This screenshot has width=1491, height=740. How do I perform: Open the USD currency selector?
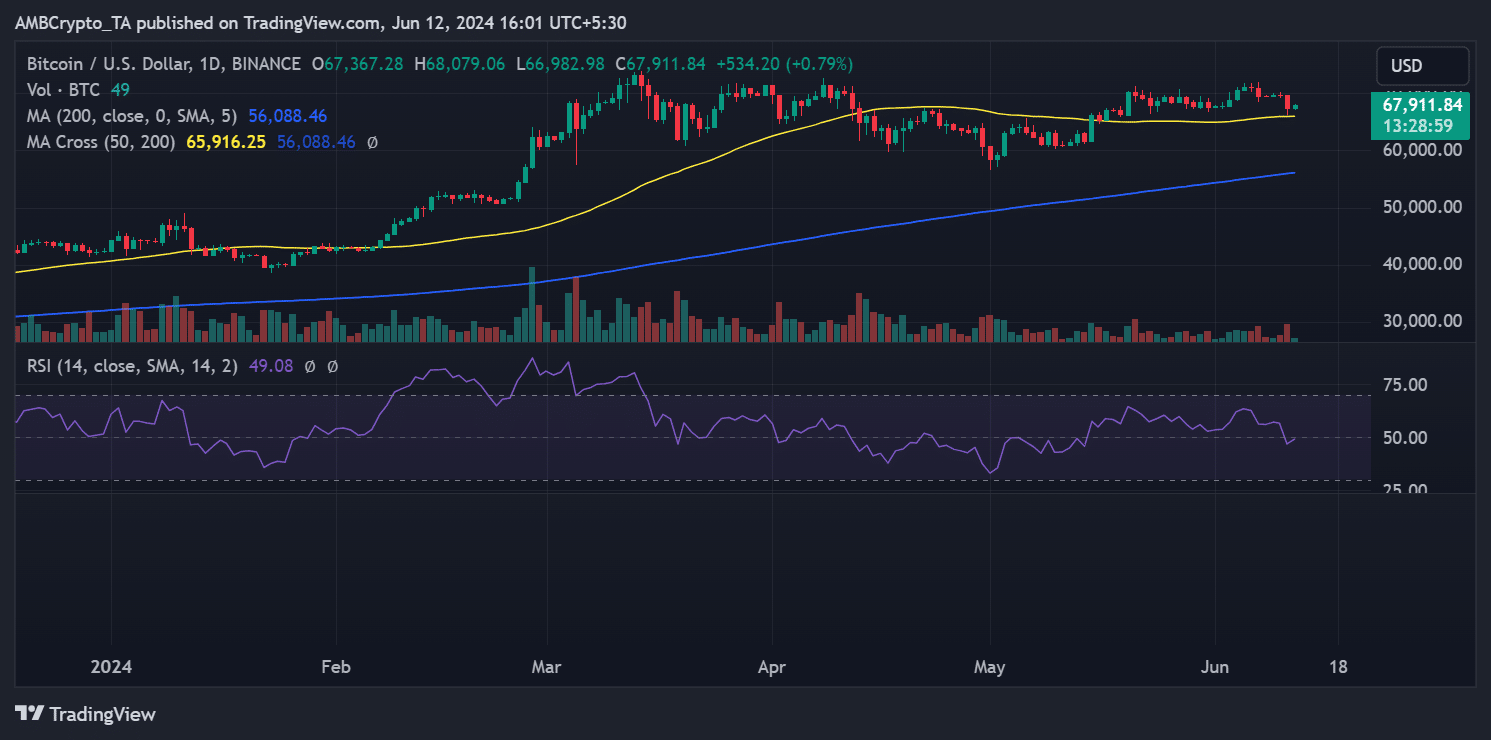tap(1422, 65)
